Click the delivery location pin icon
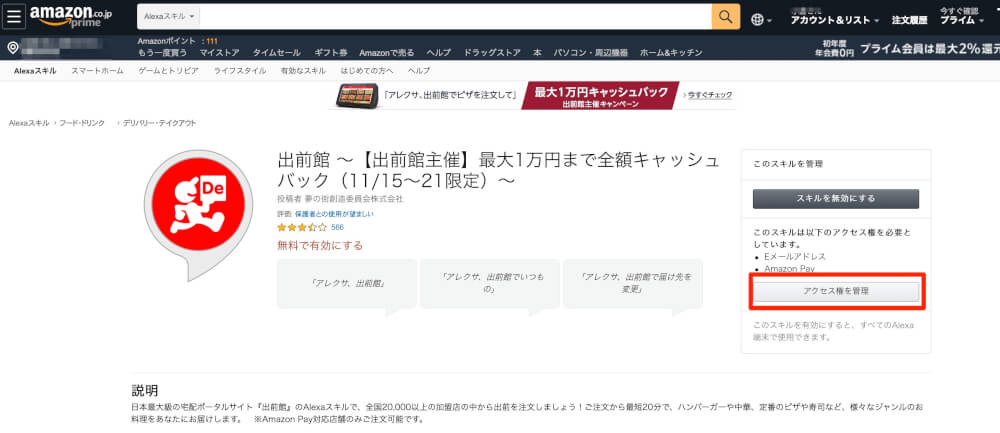 click(12, 48)
